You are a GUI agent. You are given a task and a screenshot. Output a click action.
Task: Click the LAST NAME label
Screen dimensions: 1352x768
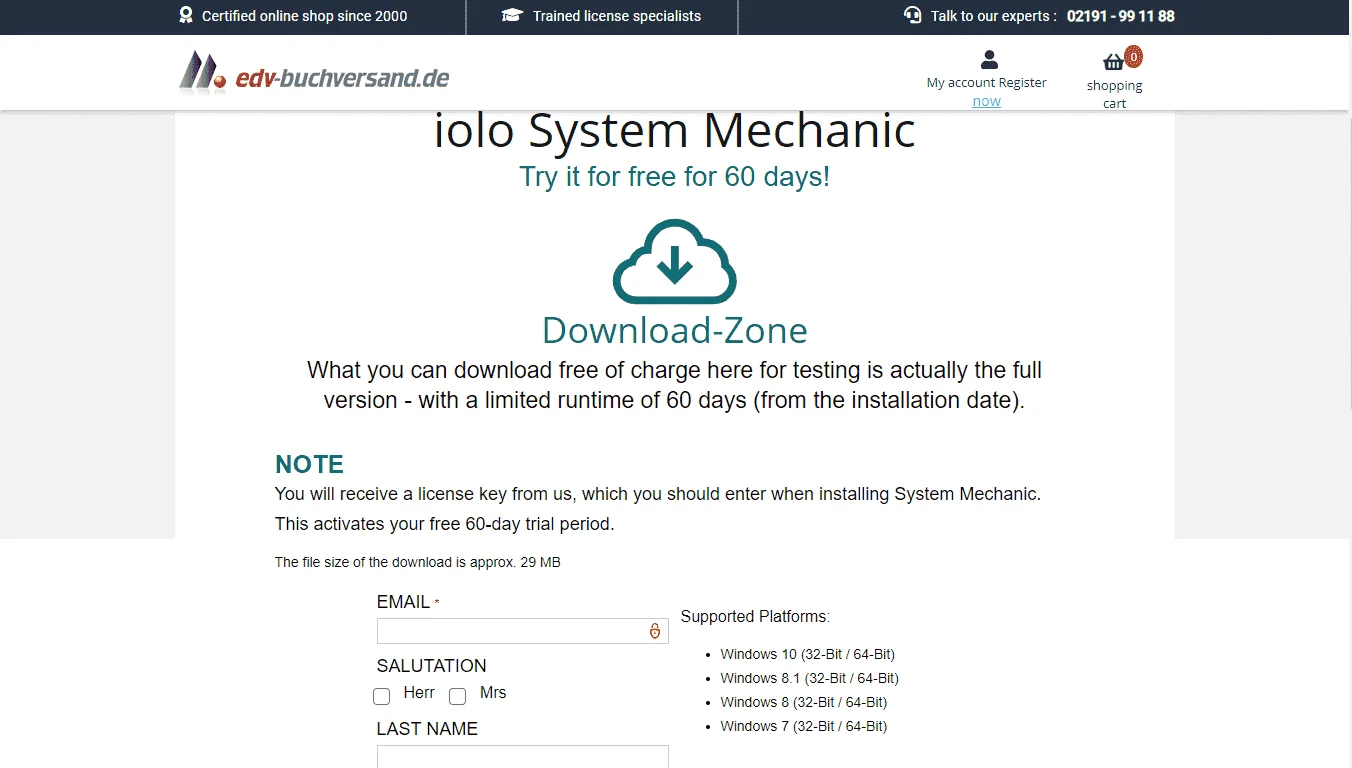427,729
